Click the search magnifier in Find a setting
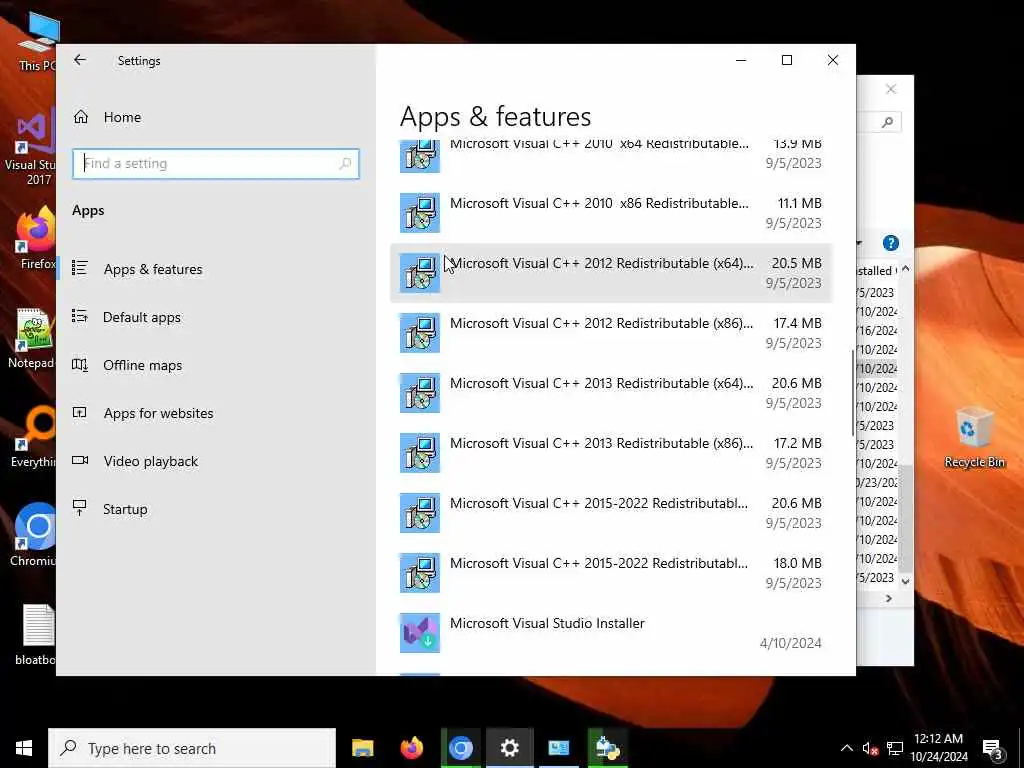 (x=345, y=163)
